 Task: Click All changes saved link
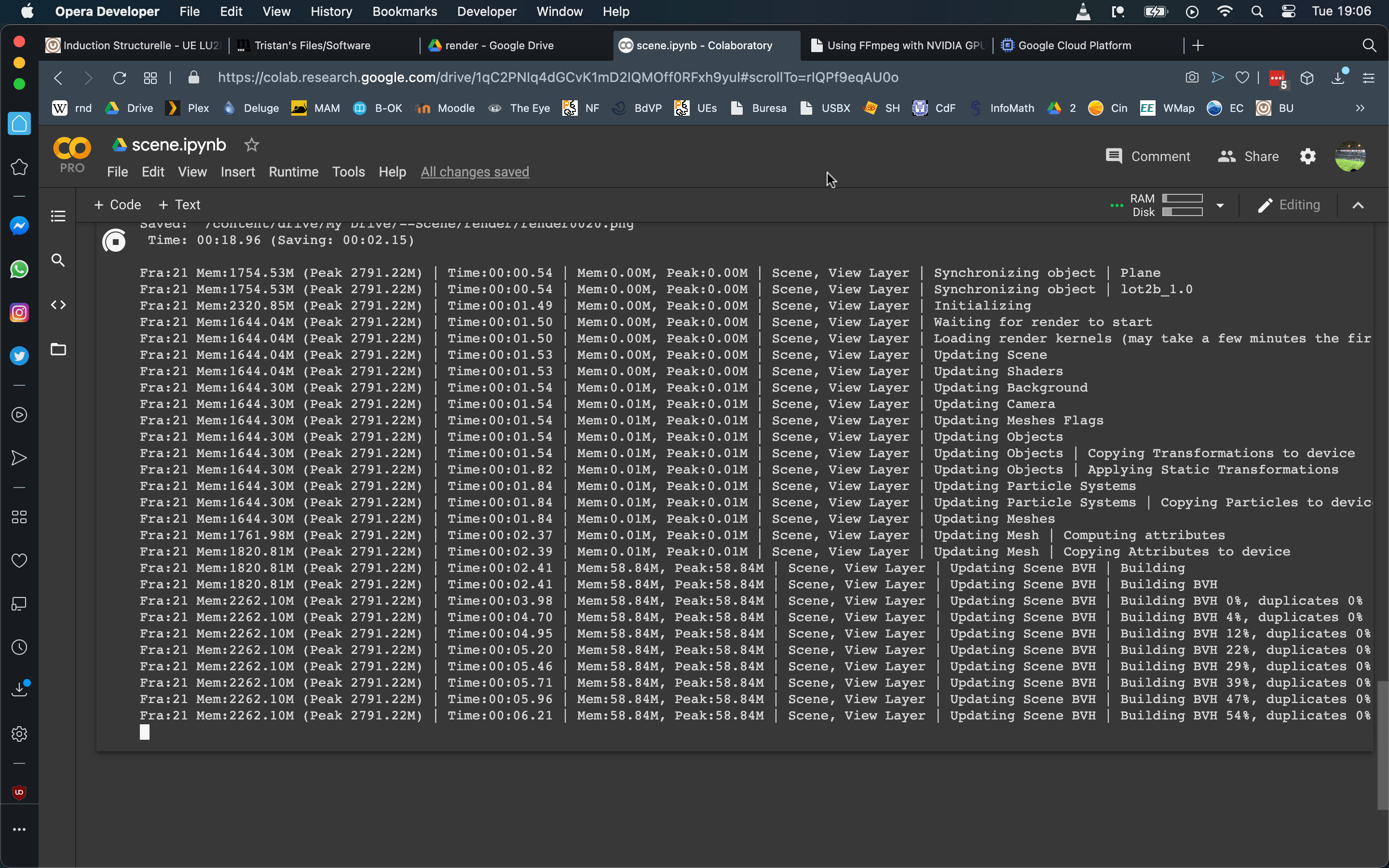click(x=475, y=172)
